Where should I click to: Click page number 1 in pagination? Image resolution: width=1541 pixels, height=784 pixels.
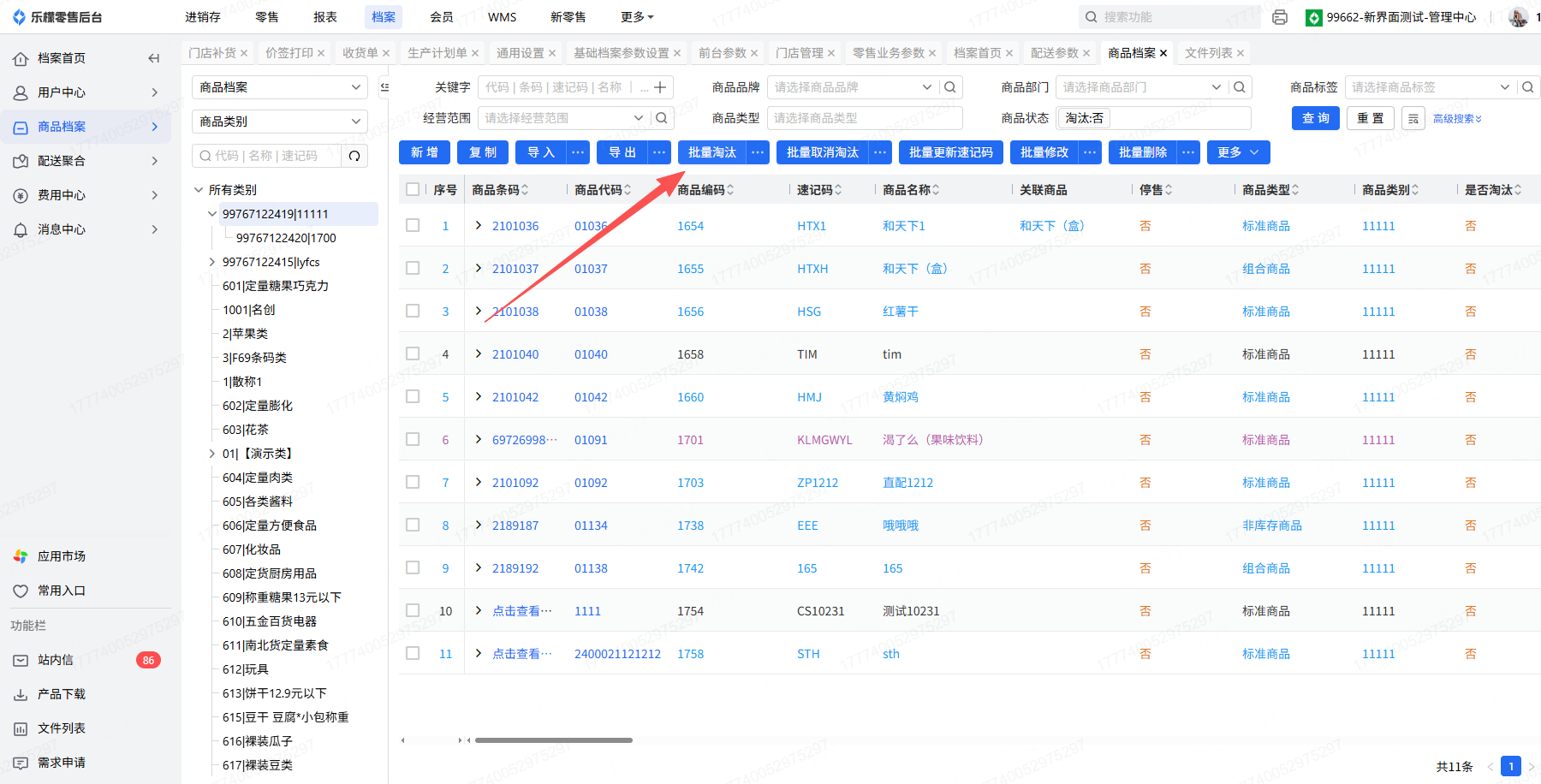1511,766
